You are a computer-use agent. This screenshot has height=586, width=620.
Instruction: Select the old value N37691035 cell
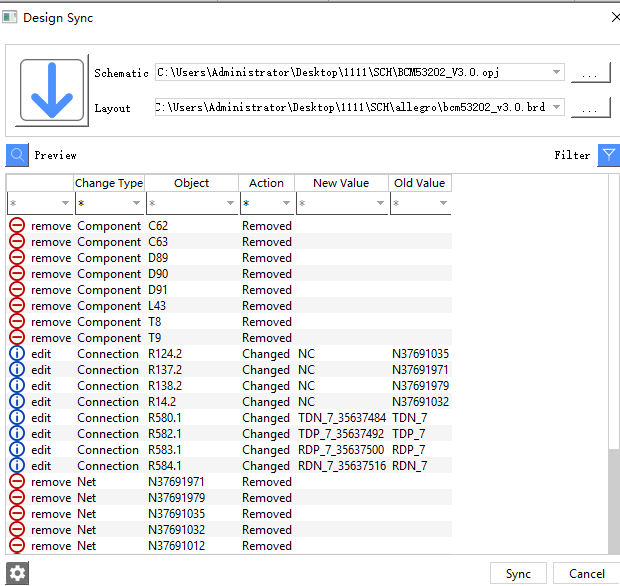click(420, 353)
